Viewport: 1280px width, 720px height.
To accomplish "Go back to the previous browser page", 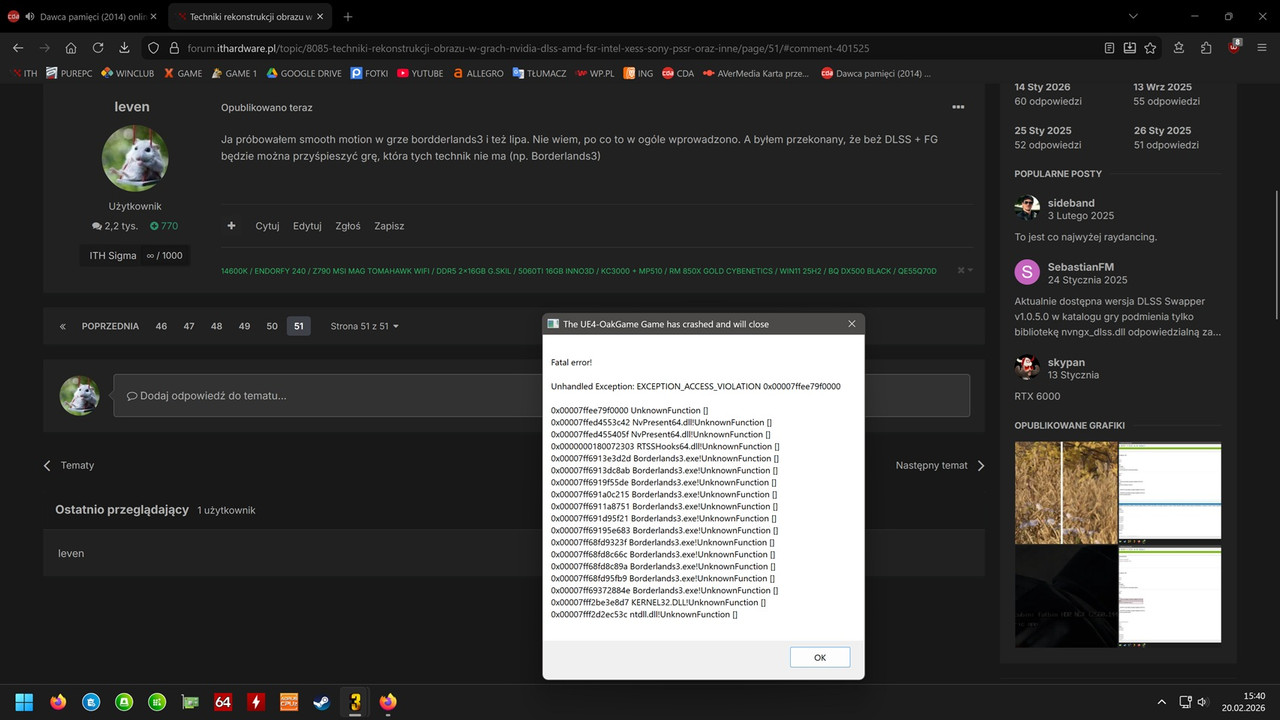I will 18,48.
